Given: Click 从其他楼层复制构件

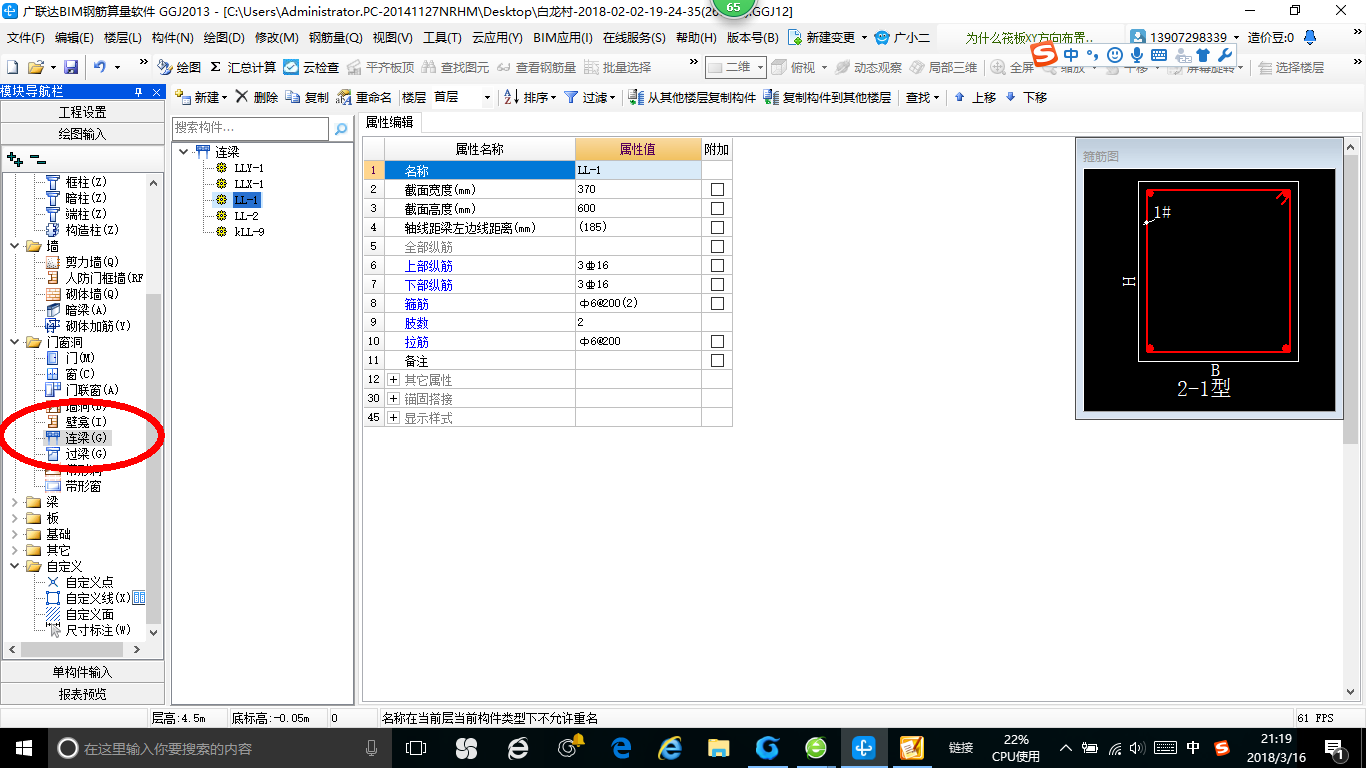Looking at the screenshot, I should pyautogui.click(x=692, y=97).
